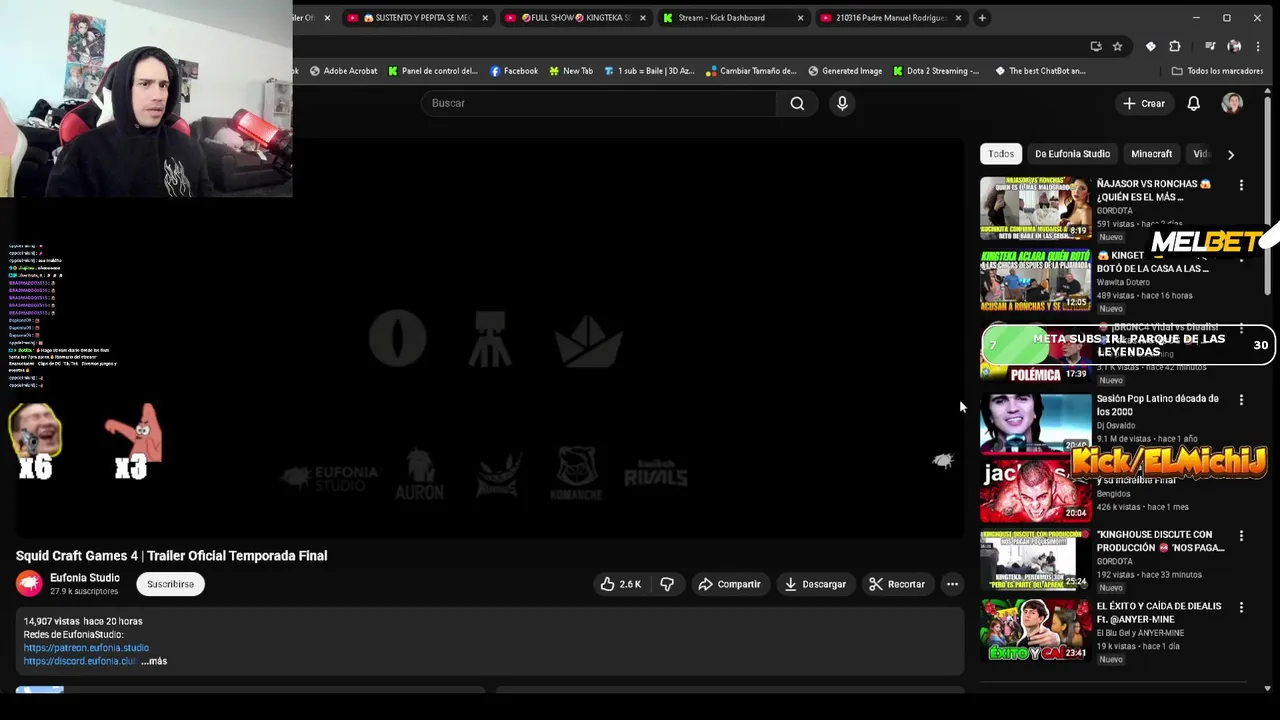Open the New Tab bookmark
Image resolution: width=1280 pixels, height=720 pixels.
(x=571, y=71)
